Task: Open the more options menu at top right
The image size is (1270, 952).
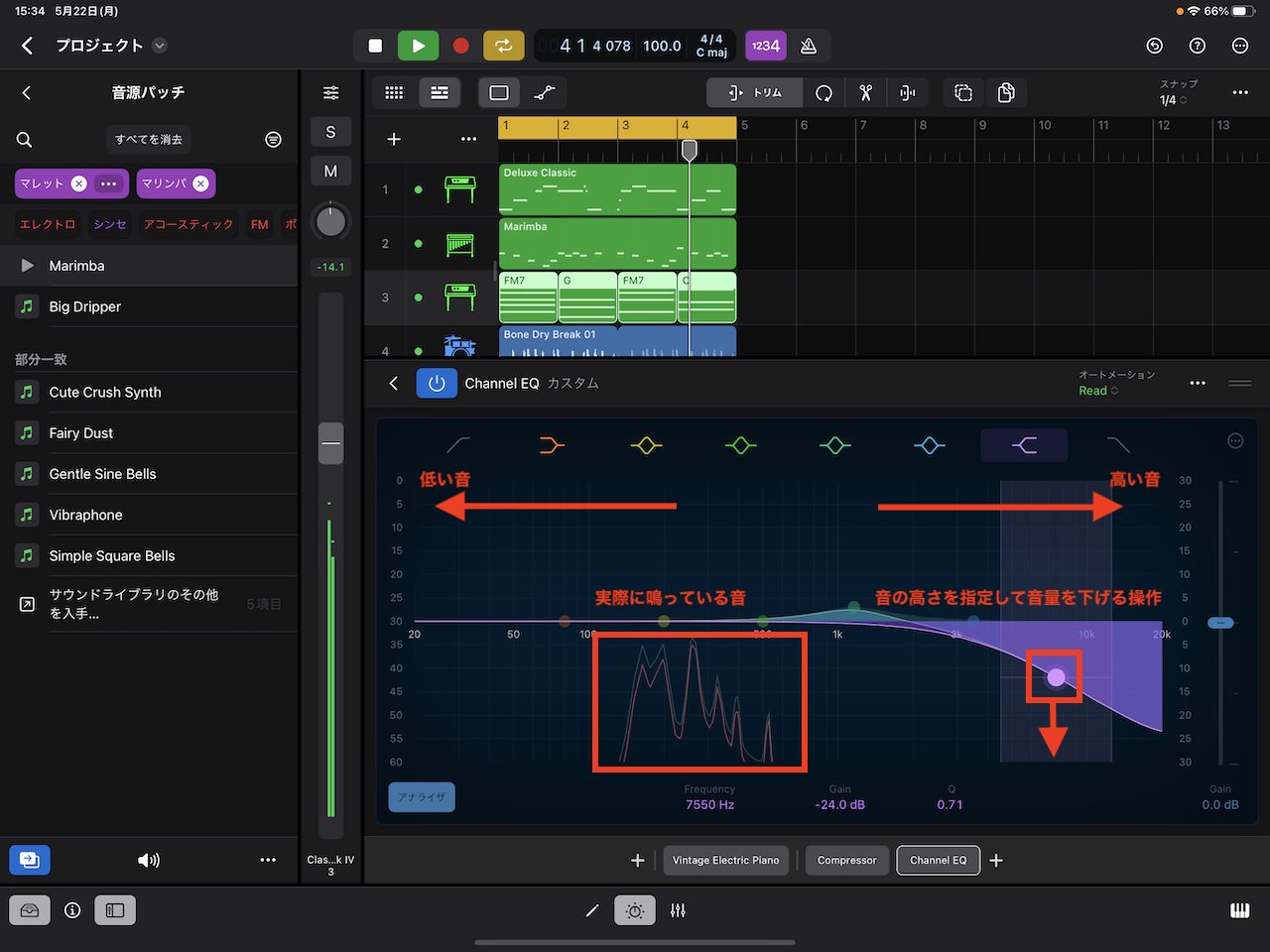Action: click(1240, 46)
